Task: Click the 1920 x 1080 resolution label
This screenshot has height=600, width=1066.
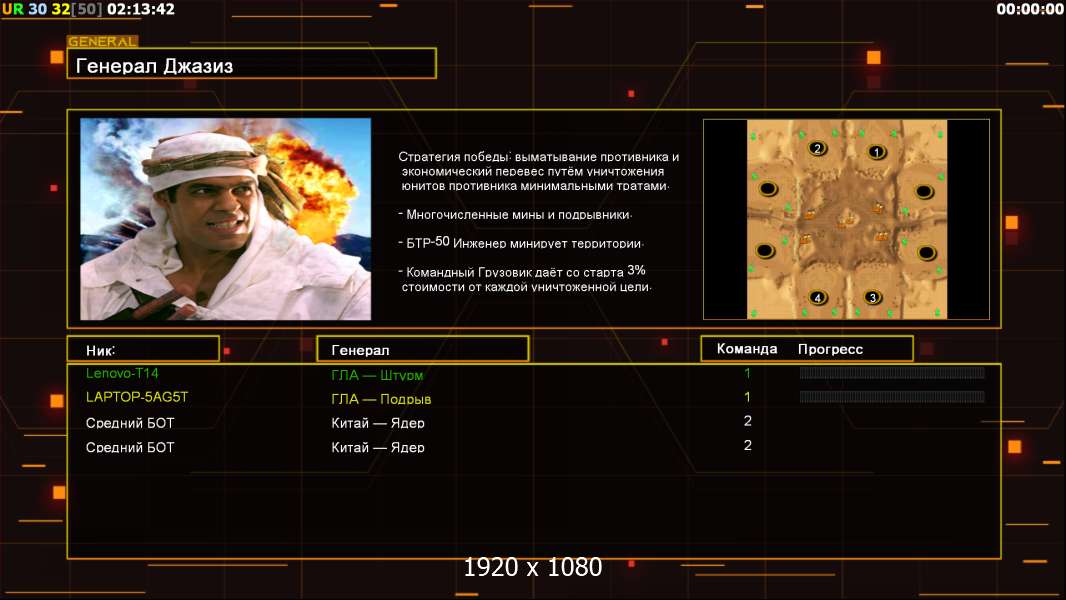Action: 533,567
